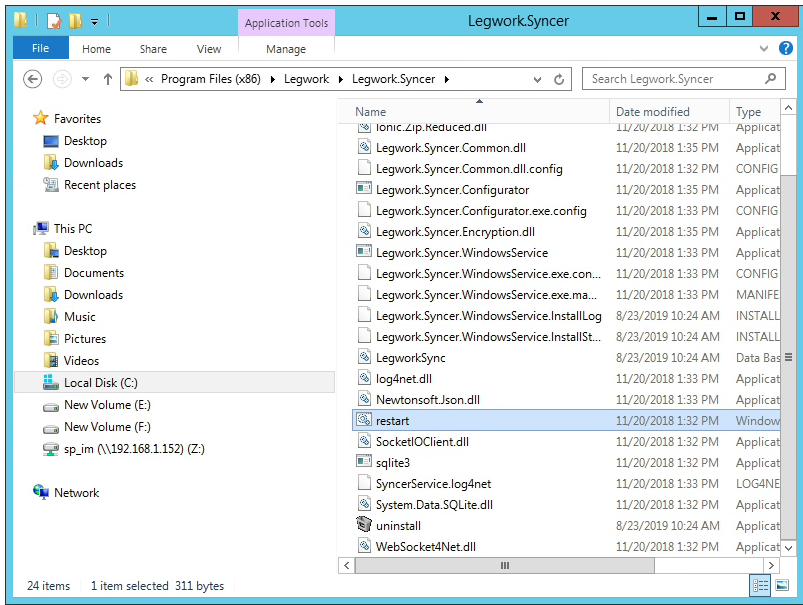Select Local Disk (C:) drive
Viewport: 803px width, 605px height.
click(174, 383)
